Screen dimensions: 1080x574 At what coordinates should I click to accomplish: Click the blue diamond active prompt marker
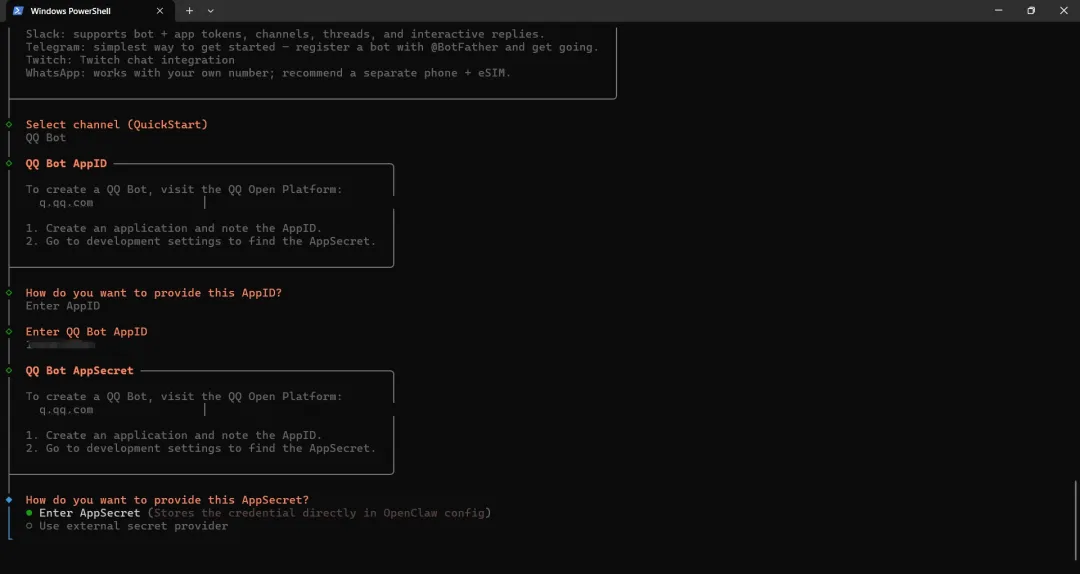[x=9, y=500]
